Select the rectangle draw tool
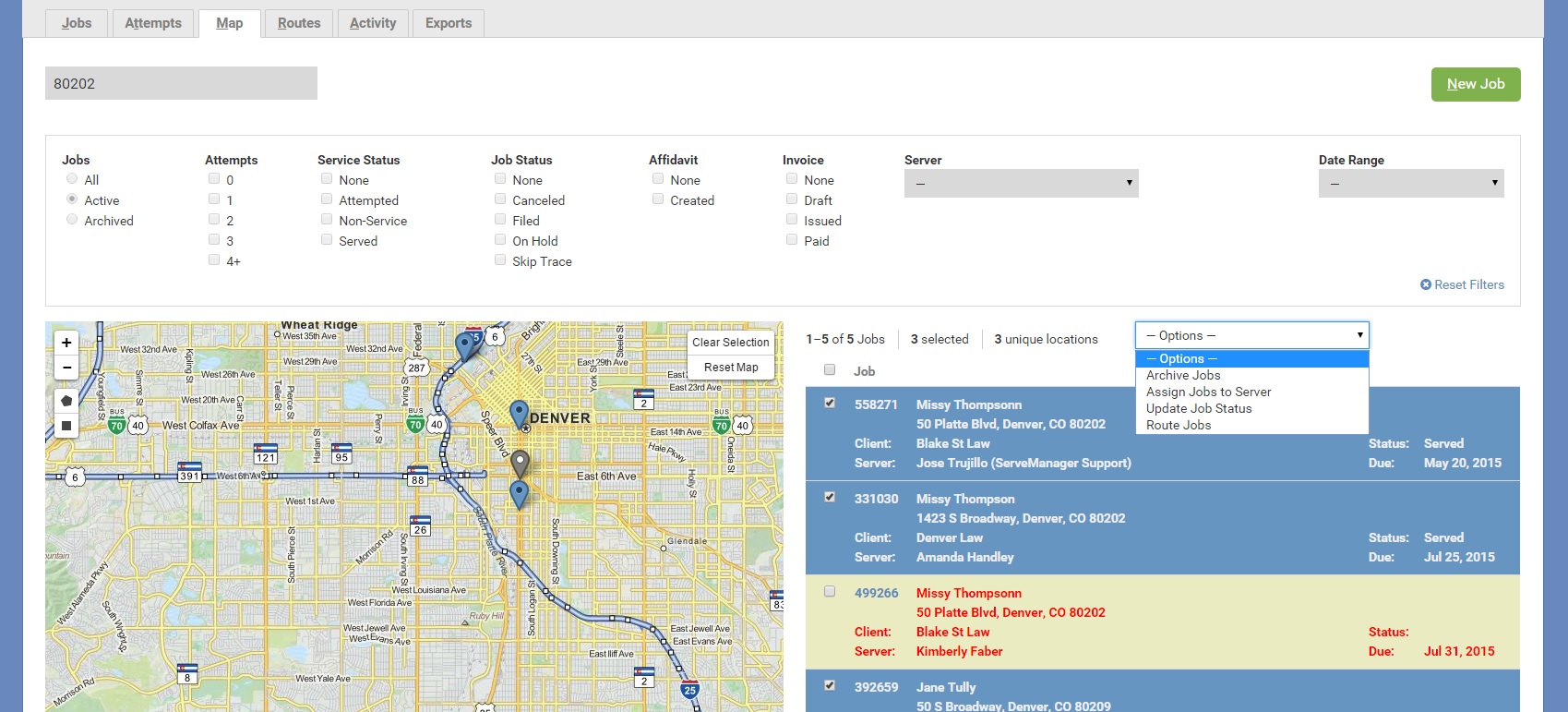The width and height of the screenshot is (1568, 712). (66, 426)
